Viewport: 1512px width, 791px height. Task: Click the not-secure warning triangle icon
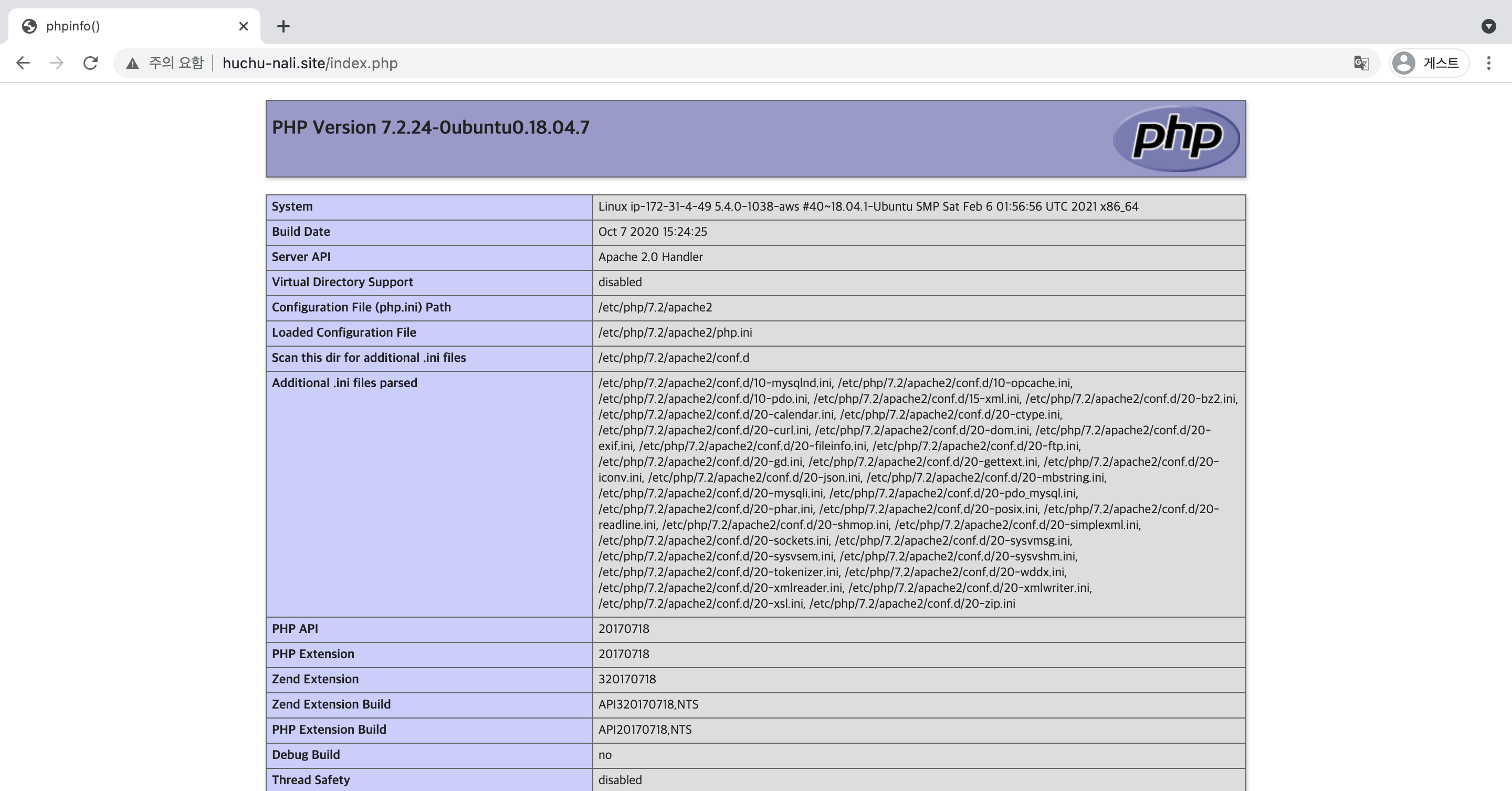pyautogui.click(x=133, y=64)
